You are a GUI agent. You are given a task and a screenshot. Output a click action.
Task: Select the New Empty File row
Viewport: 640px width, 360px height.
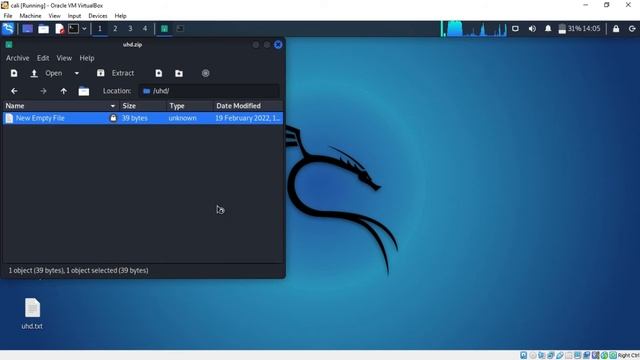[x=143, y=118]
